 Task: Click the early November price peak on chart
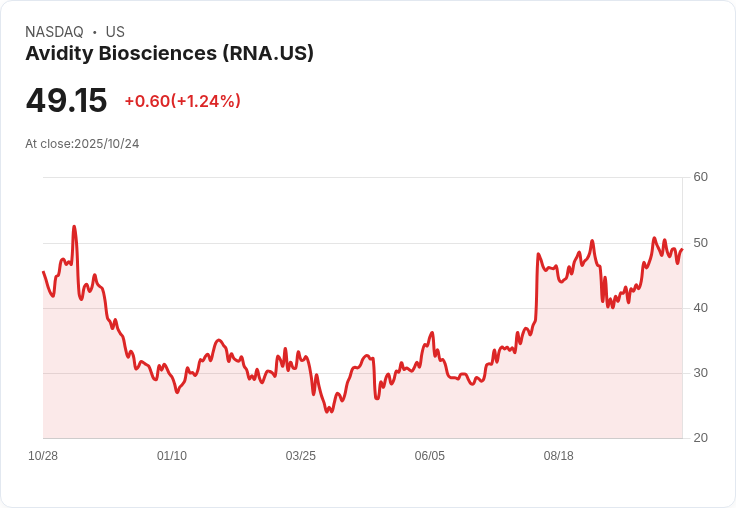(x=74, y=227)
